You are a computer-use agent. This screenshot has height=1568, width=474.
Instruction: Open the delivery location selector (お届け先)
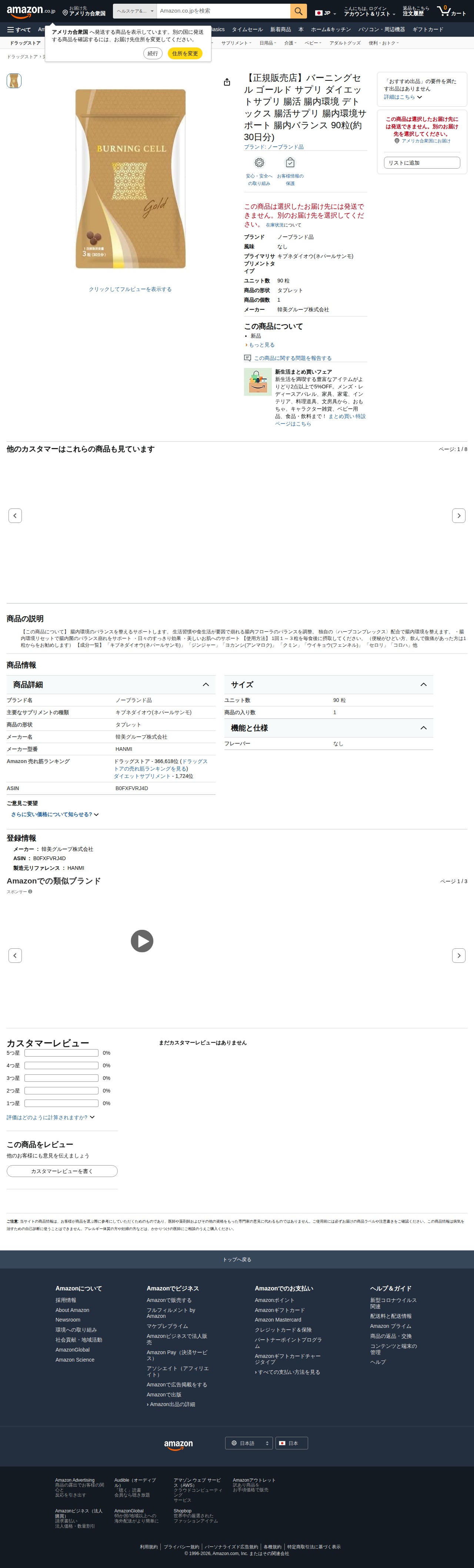pyautogui.click(x=84, y=11)
